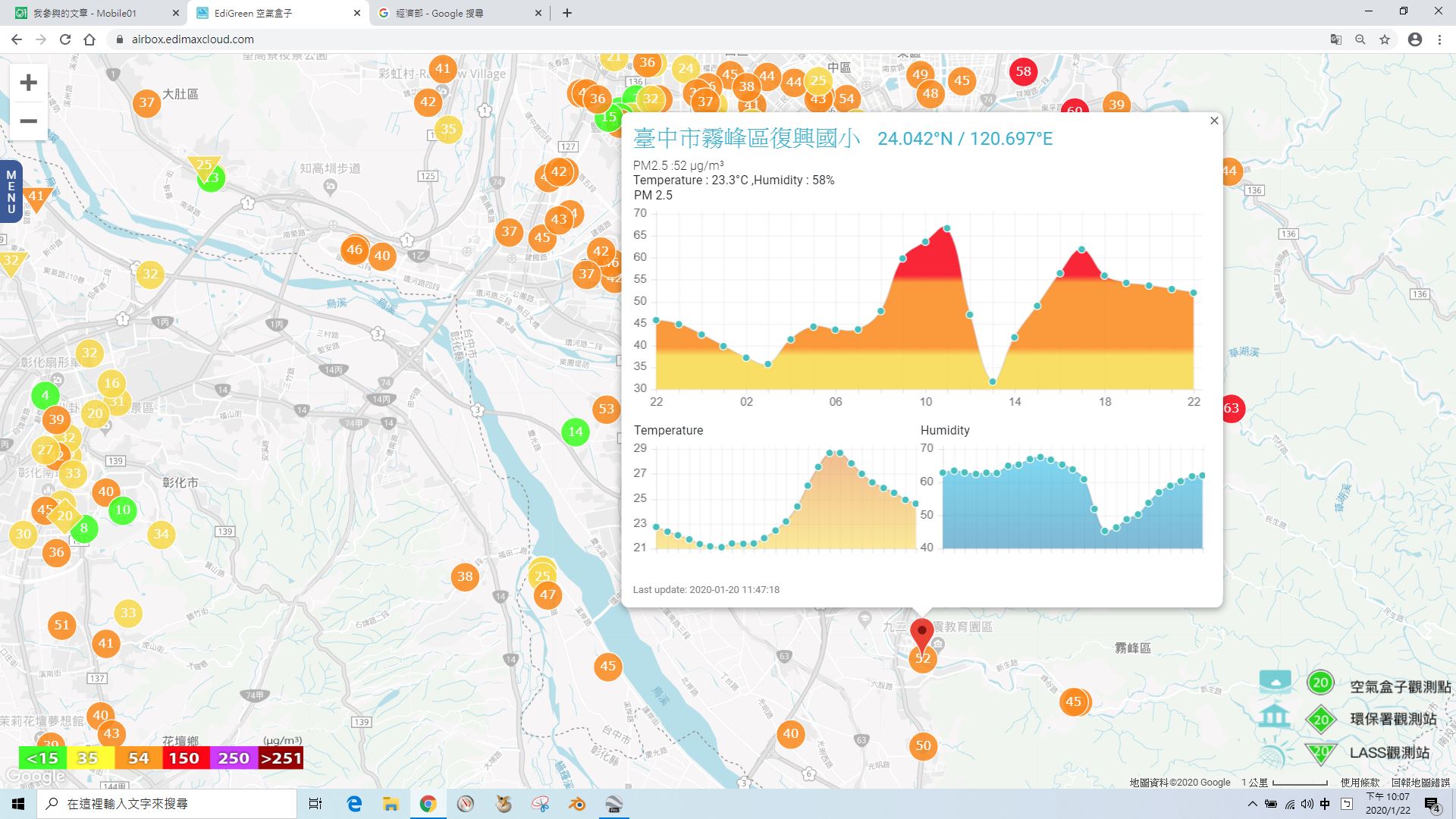Open Task View on taskbar
Image resolution: width=1456 pixels, height=819 pixels.
(315, 804)
